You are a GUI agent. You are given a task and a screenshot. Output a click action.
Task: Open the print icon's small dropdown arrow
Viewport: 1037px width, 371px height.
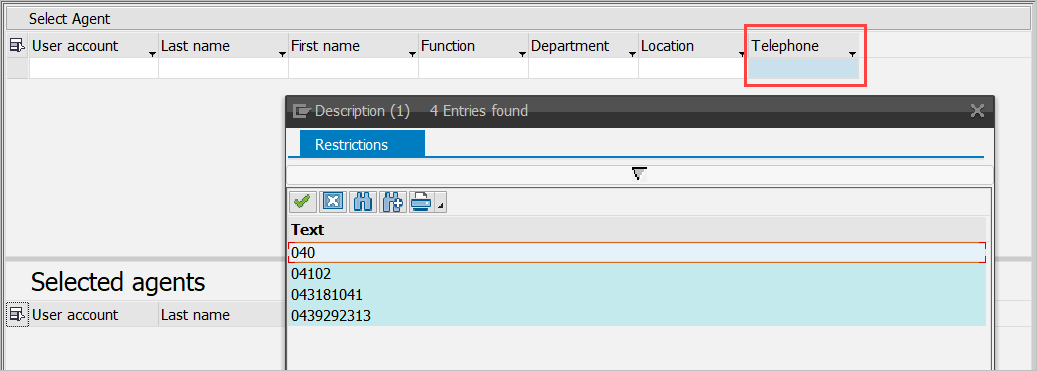coord(440,202)
